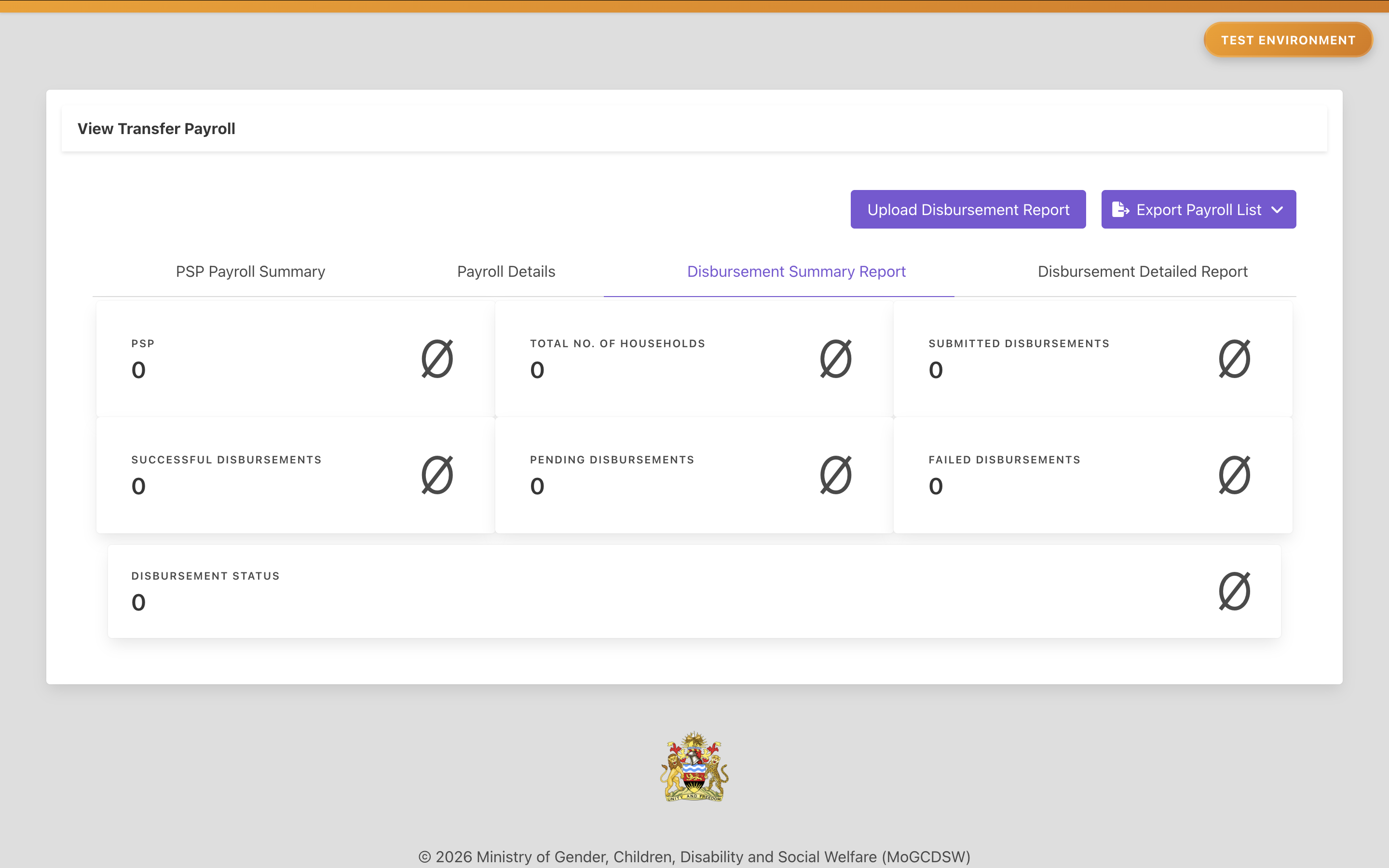Click the Failed Disbursements value 0
This screenshot has width=1389, height=868.
point(936,486)
